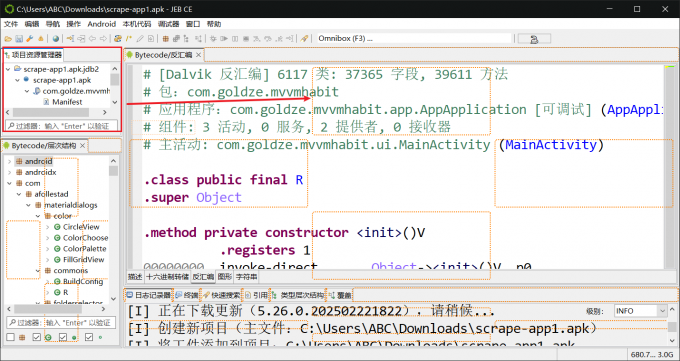Select the 日志记录器 tab
680x361 pixels.
[148, 295]
